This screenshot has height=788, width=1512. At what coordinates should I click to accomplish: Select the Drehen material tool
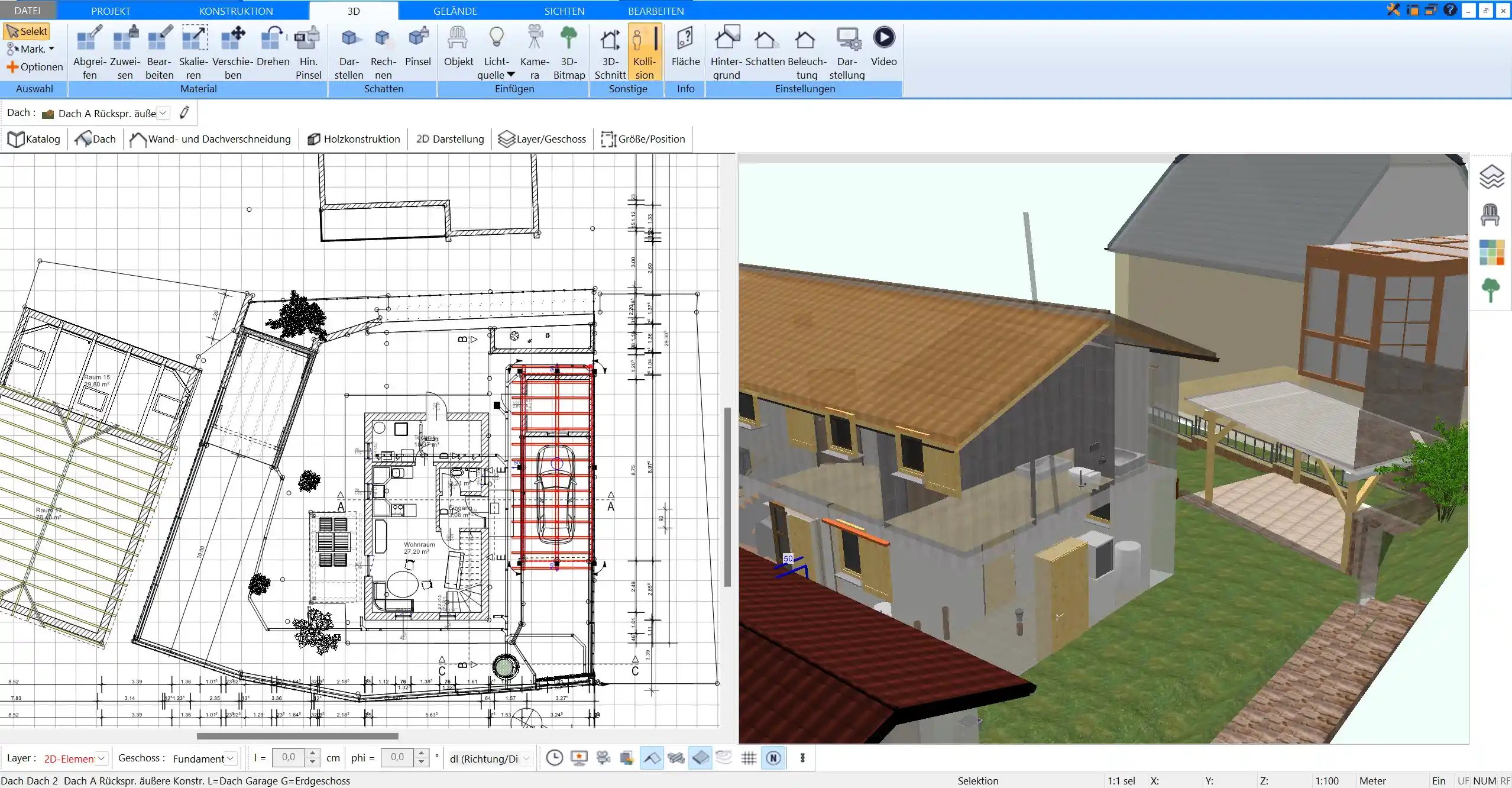coord(273,46)
